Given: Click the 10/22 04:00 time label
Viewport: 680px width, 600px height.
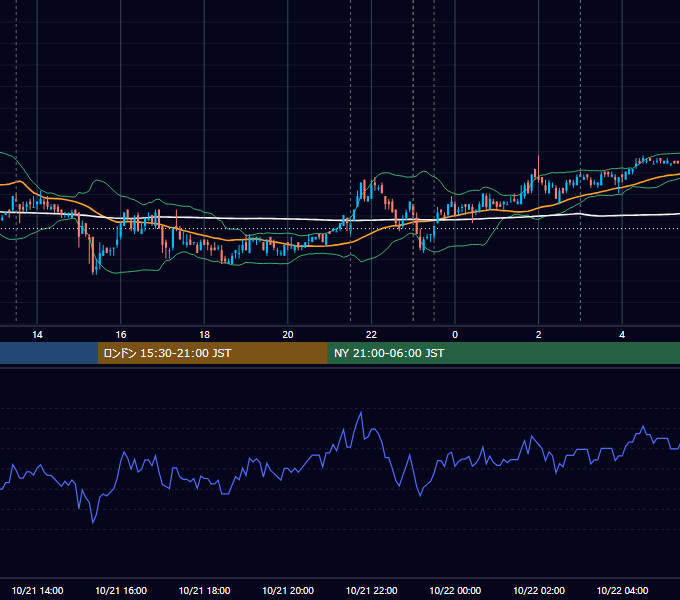Looking at the screenshot, I should point(622,590).
